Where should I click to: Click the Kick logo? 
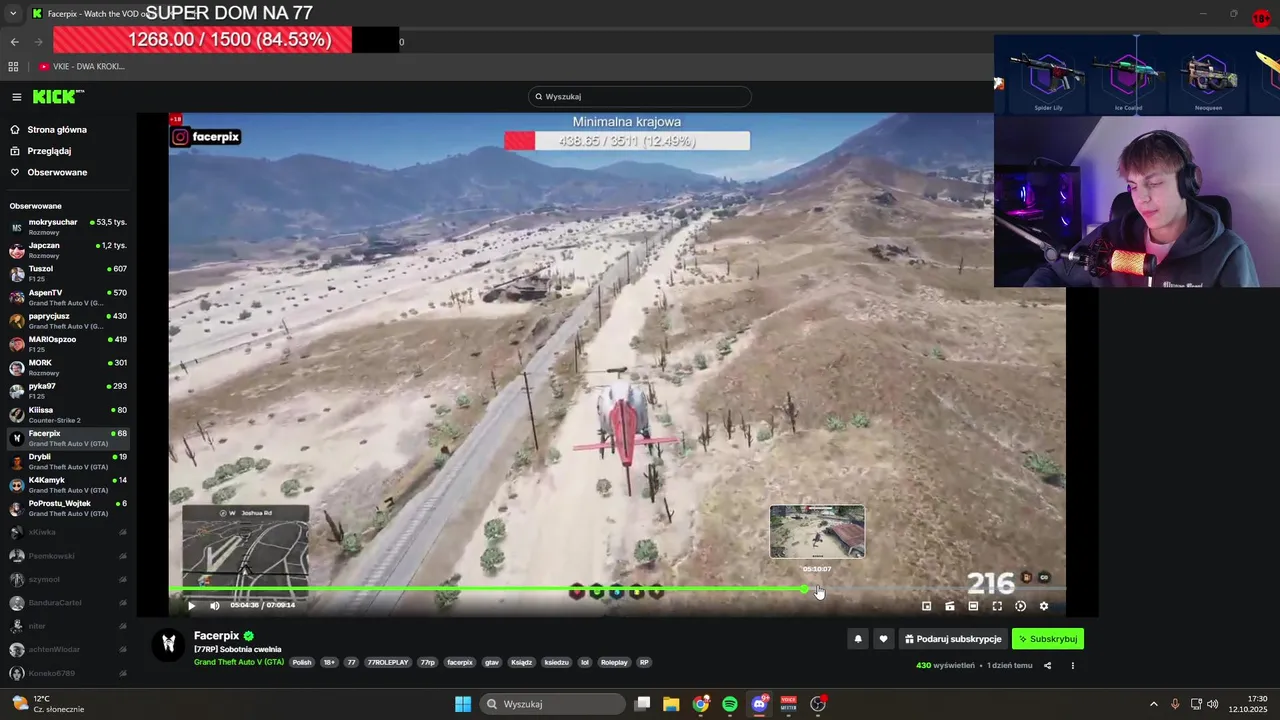pos(57,96)
